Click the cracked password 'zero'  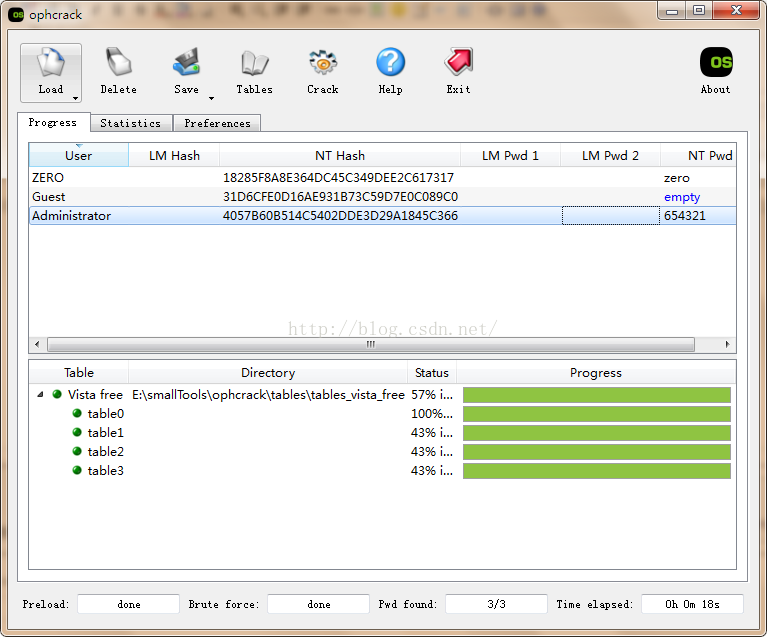677,178
